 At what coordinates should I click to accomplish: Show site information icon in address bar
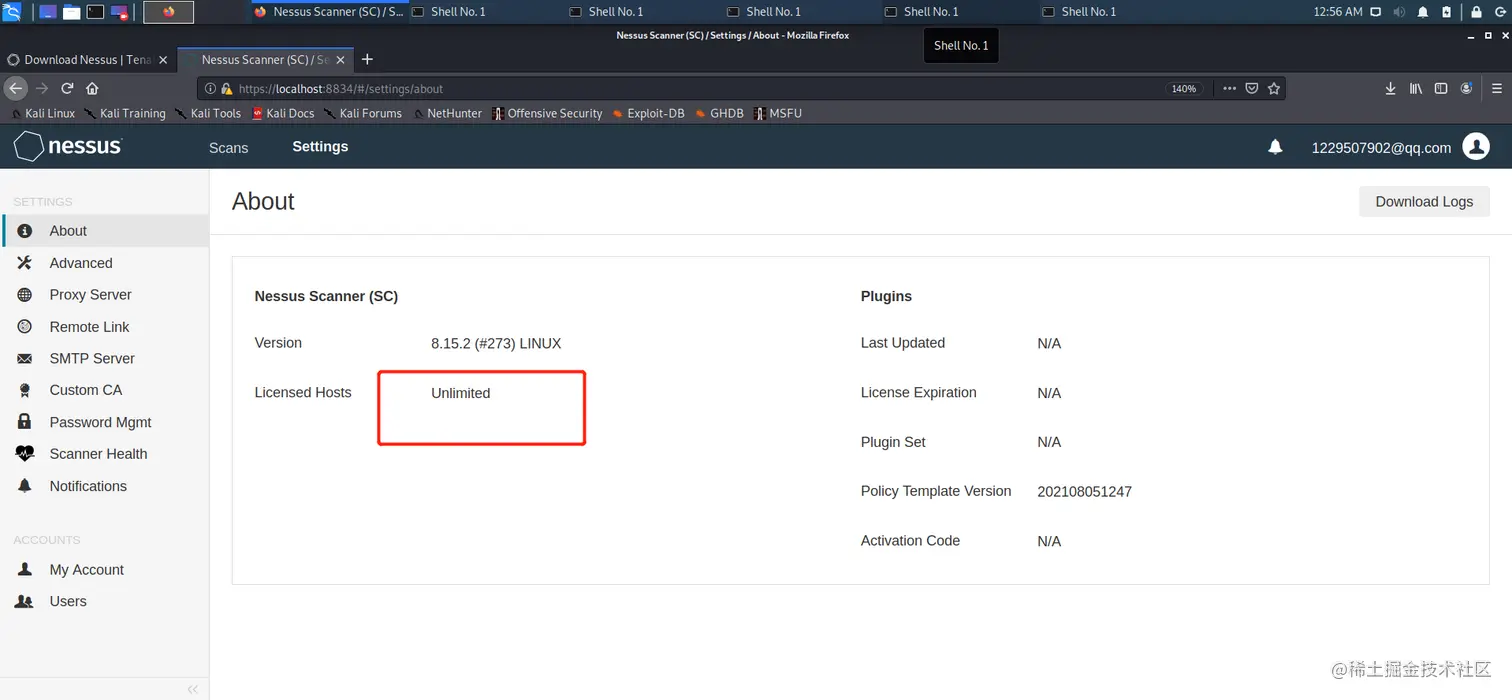click(x=210, y=88)
